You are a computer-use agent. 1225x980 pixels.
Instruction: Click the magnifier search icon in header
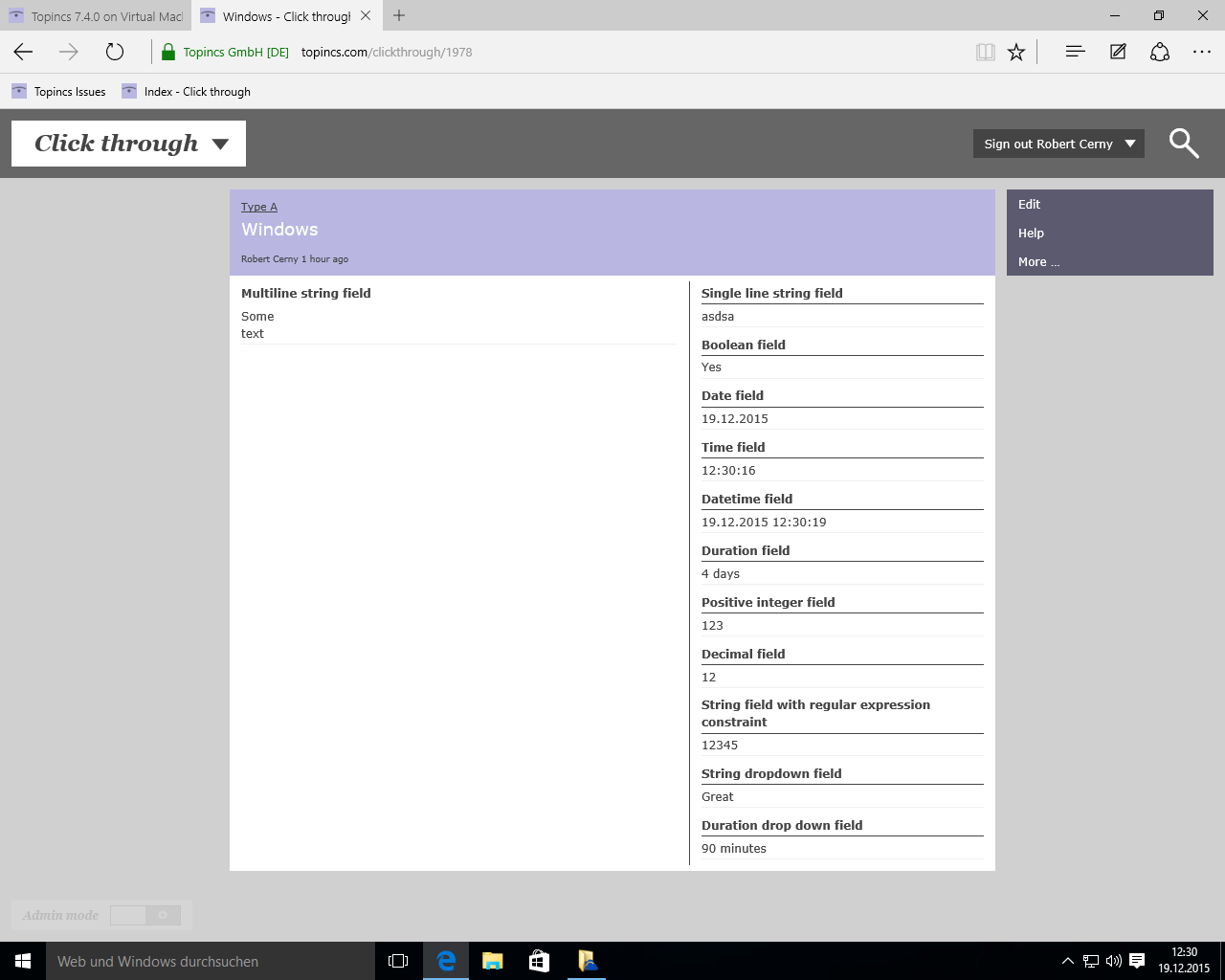(1184, 144)
